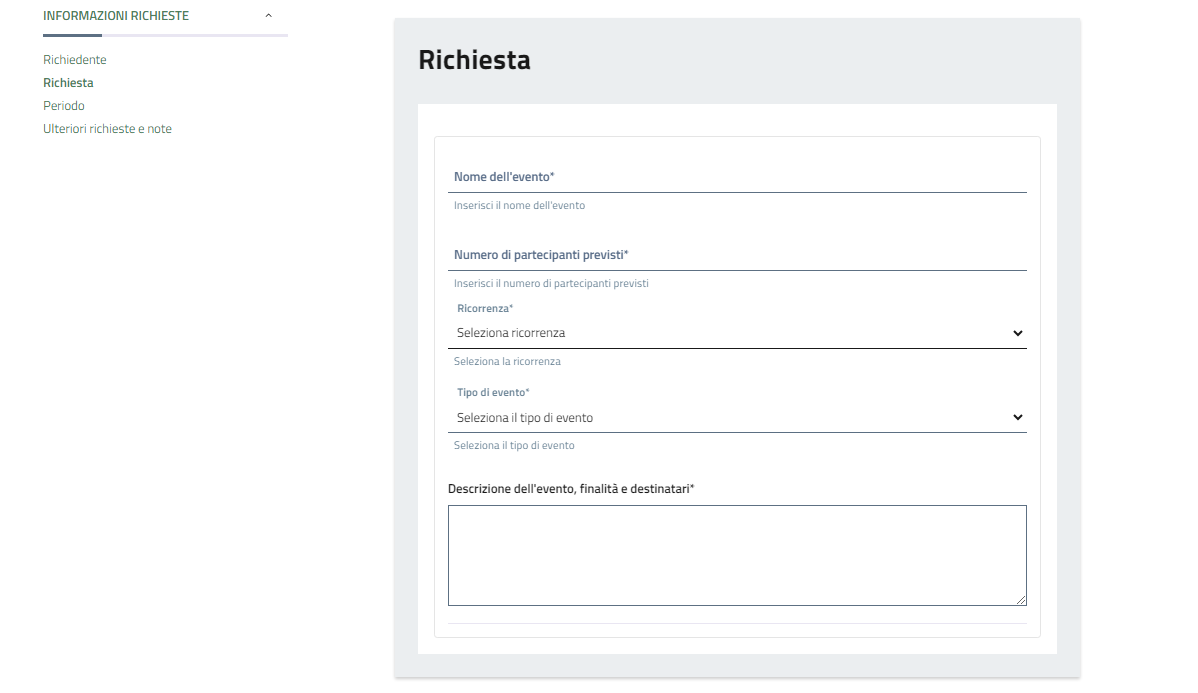
Task: Focus the Nome dell'evento input field
Action: pyautogui.click(x=737, y=177)
